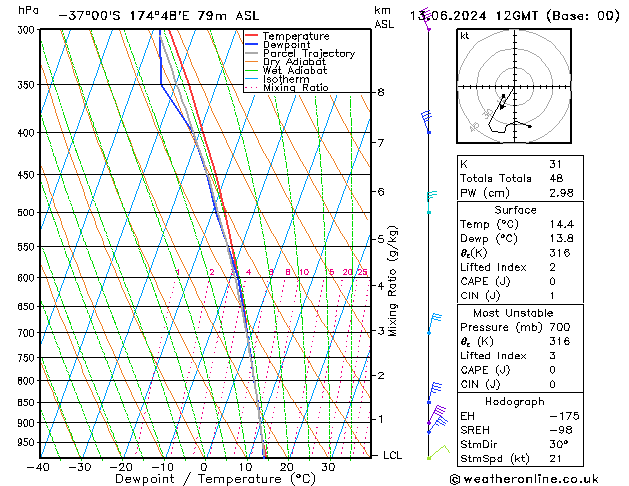Click the pink dotted Mixing Ratio legend line

click(x=252, y=87)
